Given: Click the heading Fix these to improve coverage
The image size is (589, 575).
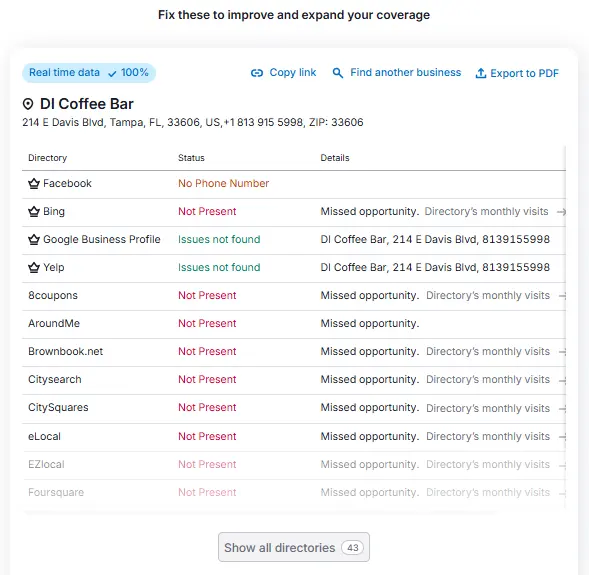Looking at the screenshot, I should pyautogui.click(x=294, y=15).
